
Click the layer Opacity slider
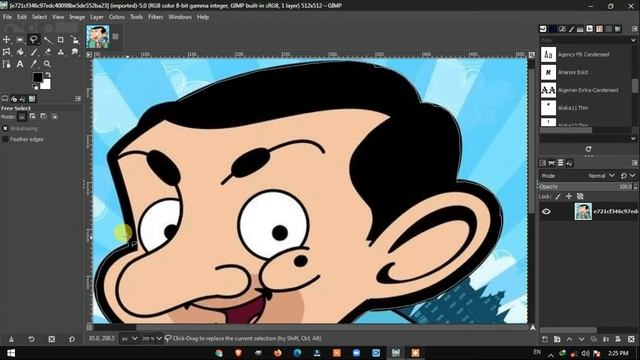pyautogui.click(x=587, y=187)
